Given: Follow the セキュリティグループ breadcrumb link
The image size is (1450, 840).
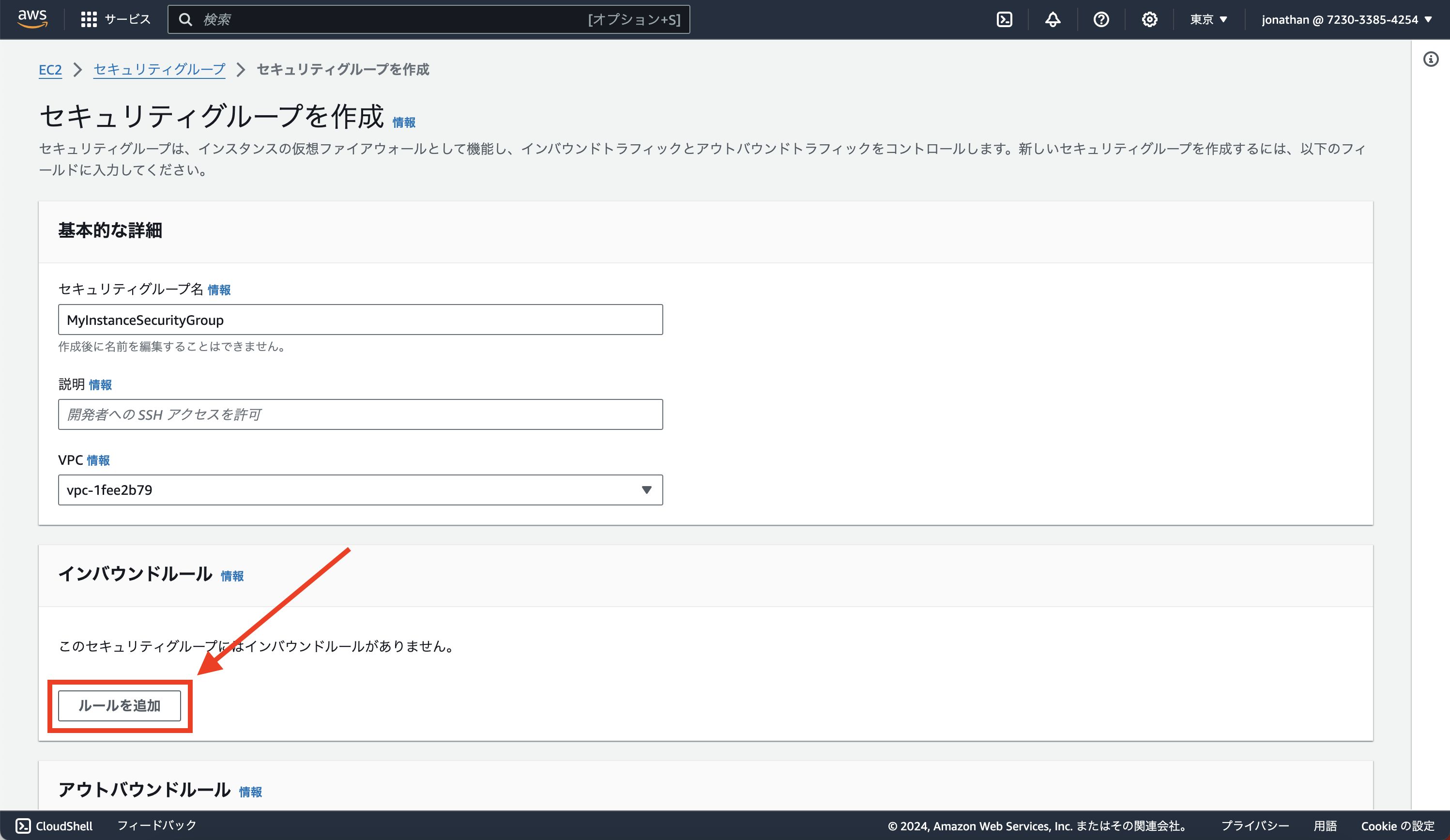Looking at the screenshot, I should click(159, 70).
